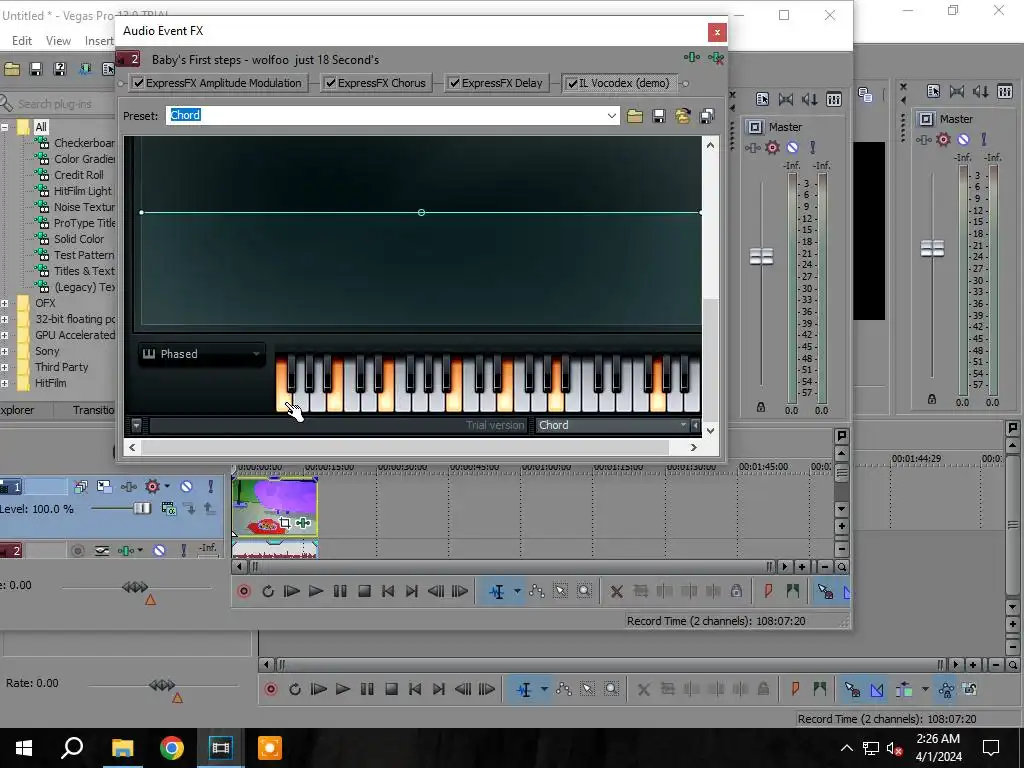Save preset with floppy icon beside Preset field
Viewport: 1024px width, 768px height.
pyautogui.click(x=659, y=116)
